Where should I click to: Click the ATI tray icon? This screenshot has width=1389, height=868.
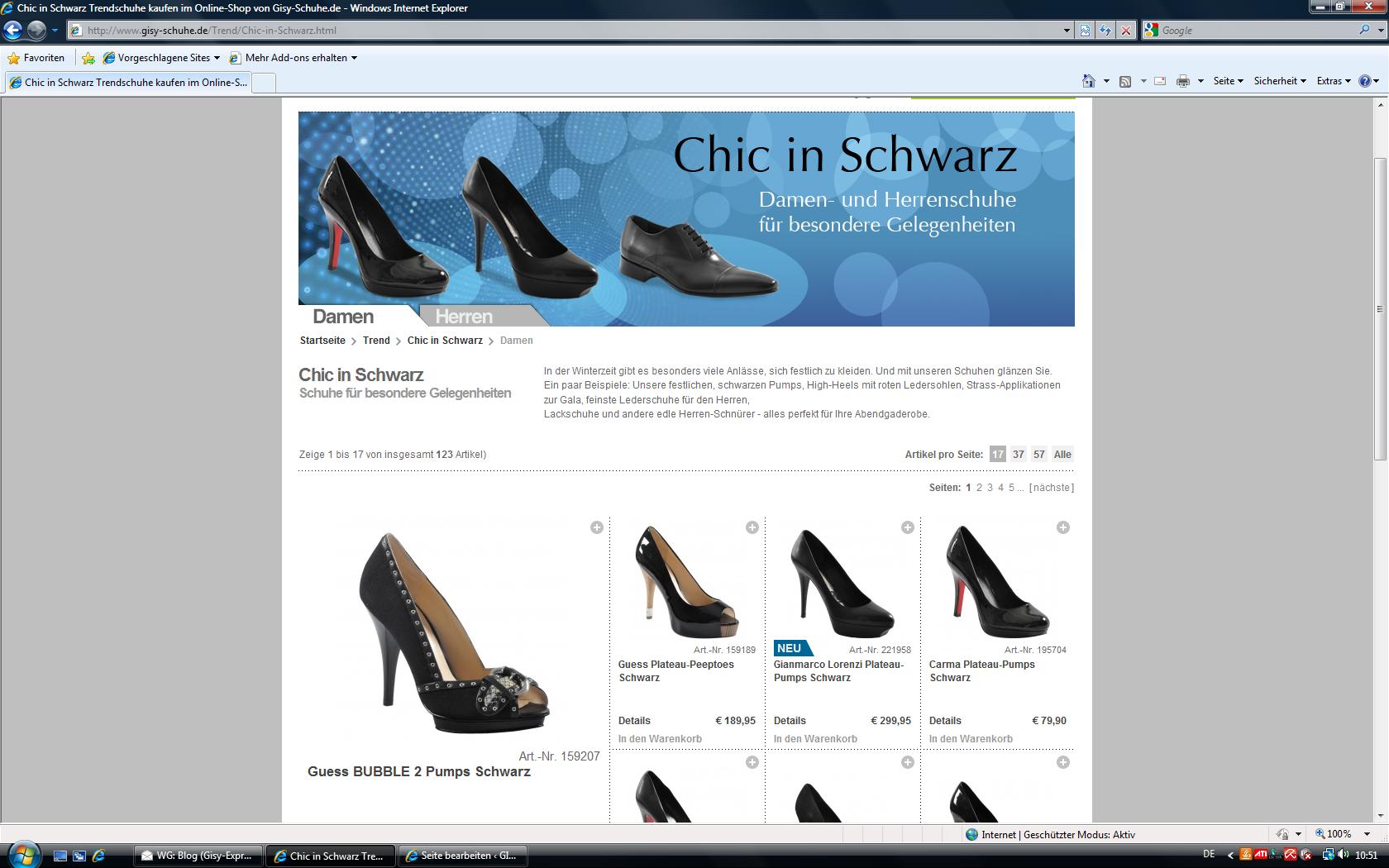point(1261,855)
